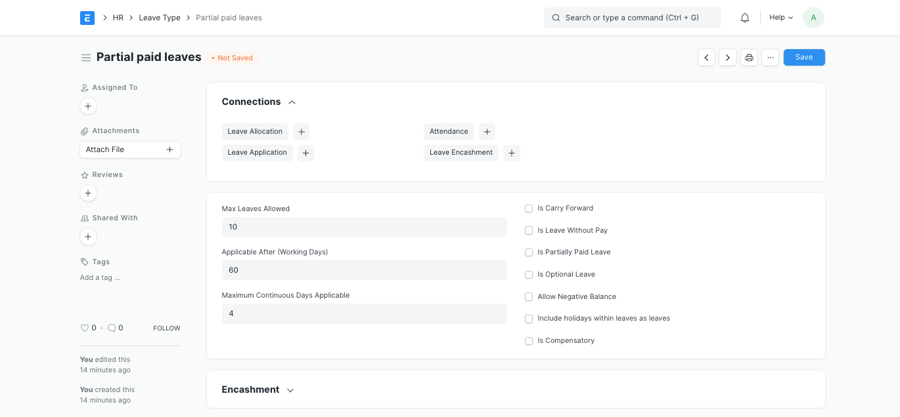This screenshot has height=417, width=900.
Task: Go to next document arrow
Action: pyautogui.click(x=727, y=58)
